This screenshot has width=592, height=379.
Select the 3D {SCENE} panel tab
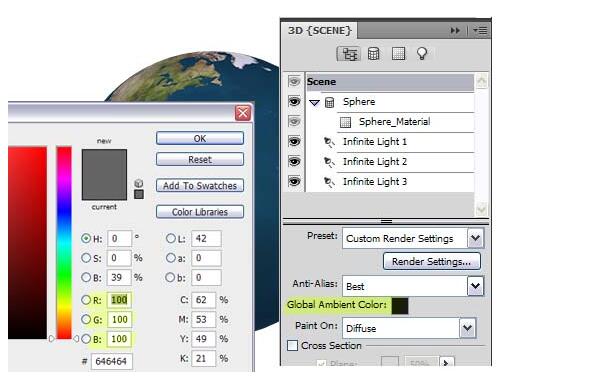[319, 30]
